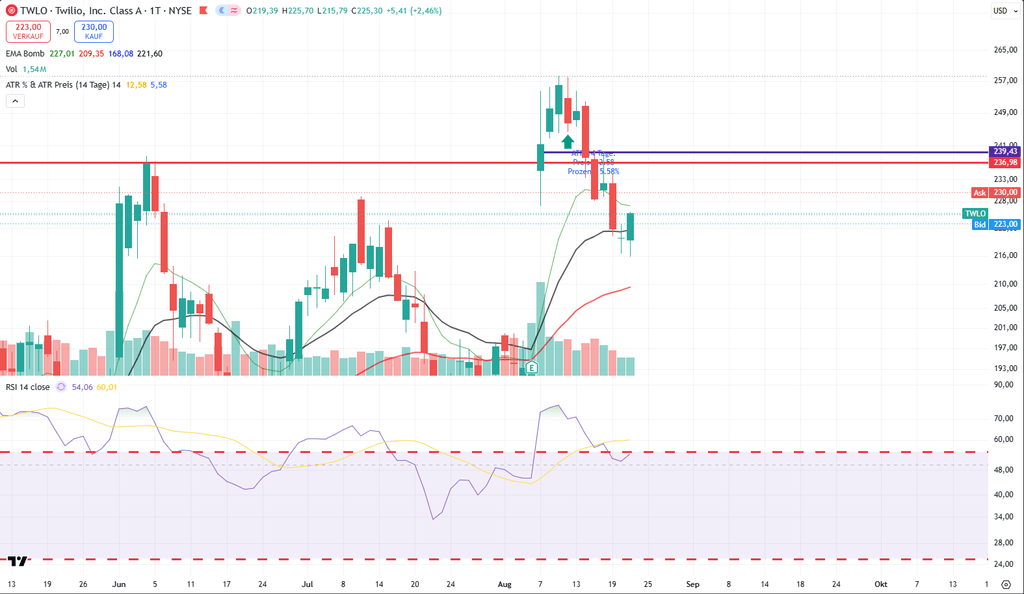
Task: Click the Okt label on time axis
Action: tap(881, 584)
